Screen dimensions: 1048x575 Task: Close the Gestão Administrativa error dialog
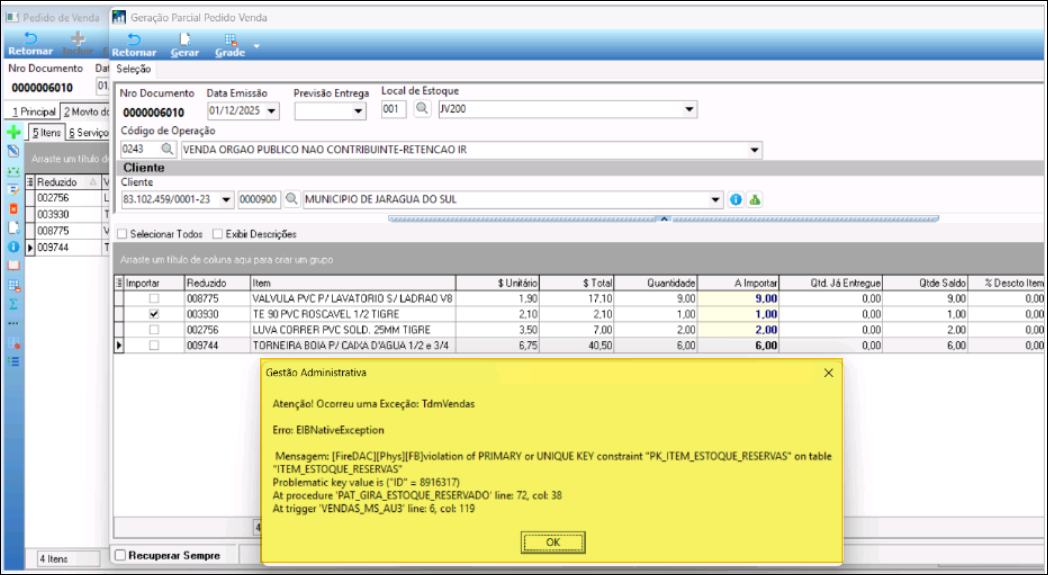pos(828,372)
